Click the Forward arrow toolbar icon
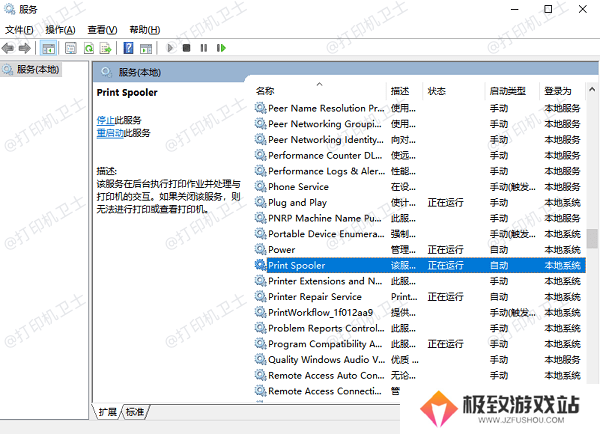600x434 pixels. (x=24, y=48)
